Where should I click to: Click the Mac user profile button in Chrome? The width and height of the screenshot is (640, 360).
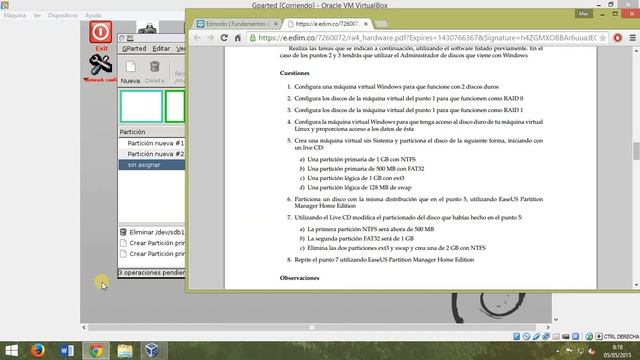(584, 13)
